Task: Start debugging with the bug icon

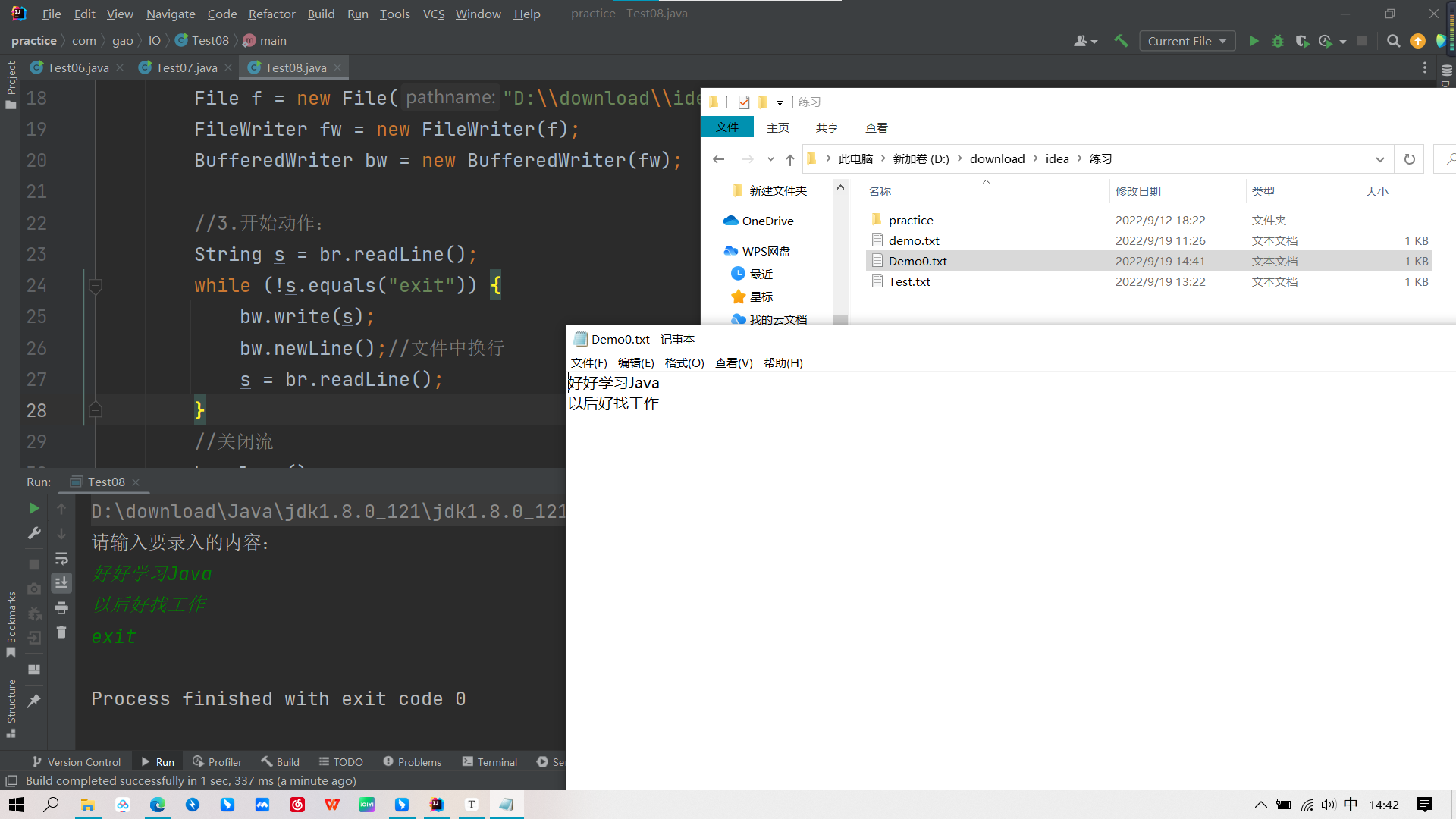Action: pyautogui.click(x=1278, y=41)
